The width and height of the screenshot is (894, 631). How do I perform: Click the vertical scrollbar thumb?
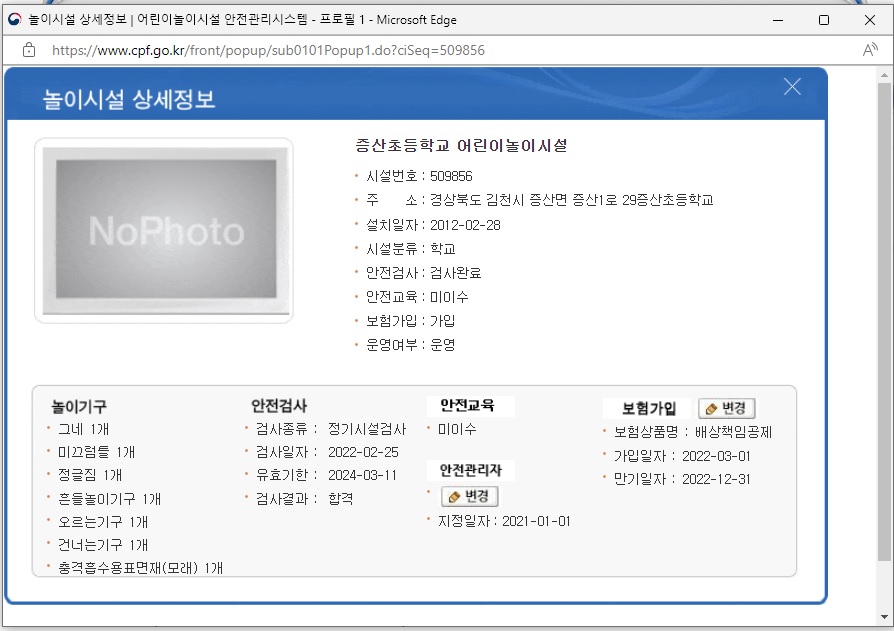click(884, 320)
